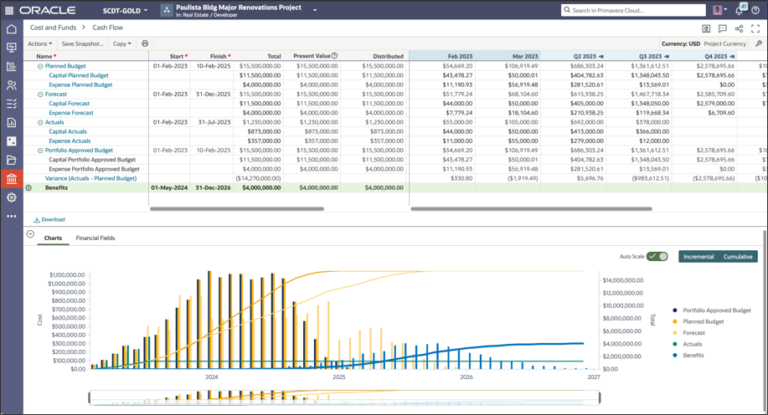Click the Save Snapshot button
This screenshot has height=415, width=768.
[81, 44]
